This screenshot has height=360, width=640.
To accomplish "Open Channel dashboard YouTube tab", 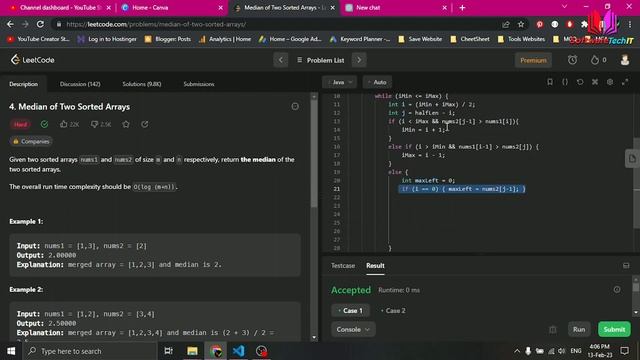I will pos(60,8).
